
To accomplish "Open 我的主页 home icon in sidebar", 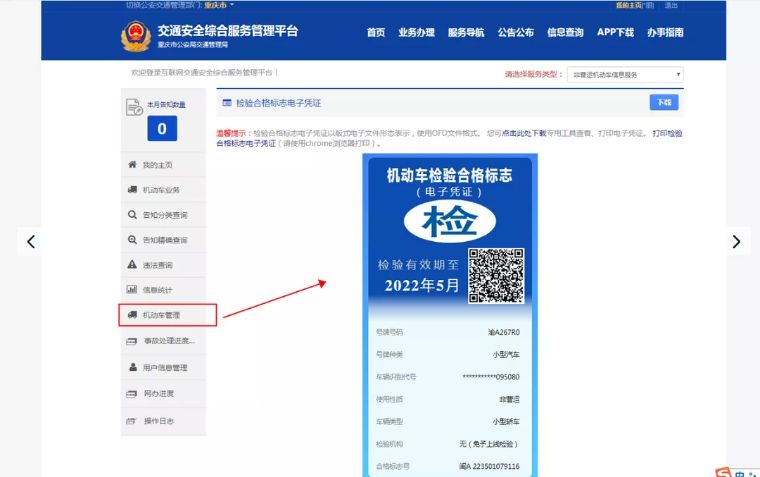I will point(132,164).
